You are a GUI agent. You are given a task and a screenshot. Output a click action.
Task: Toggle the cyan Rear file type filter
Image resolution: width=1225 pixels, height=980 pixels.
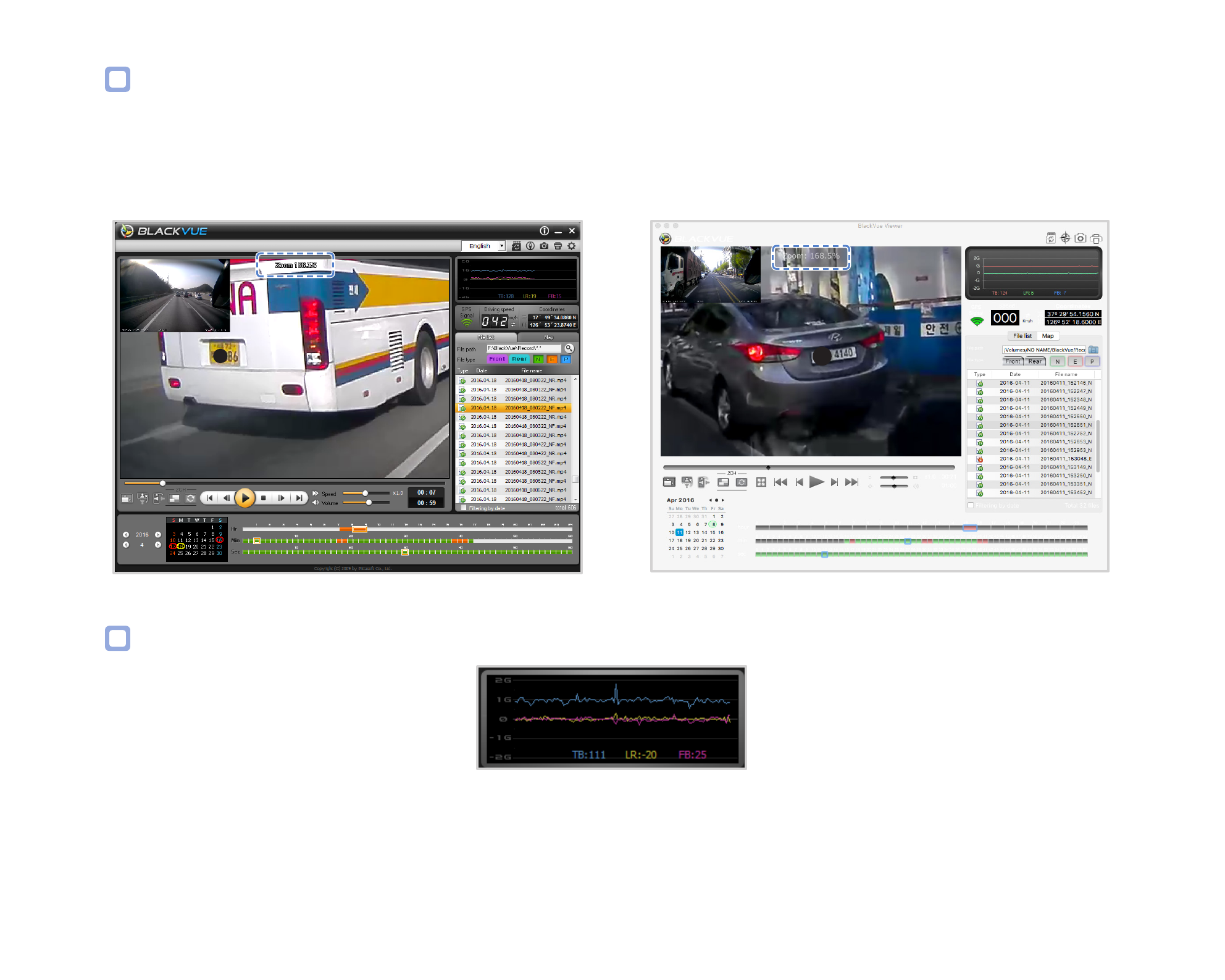tap(519, 359)
